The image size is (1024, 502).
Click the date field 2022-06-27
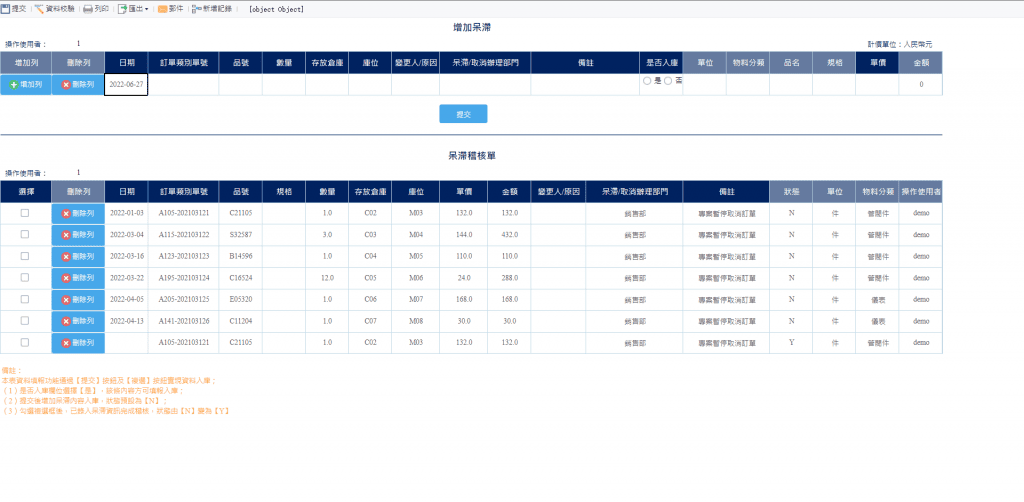point(126,85)
